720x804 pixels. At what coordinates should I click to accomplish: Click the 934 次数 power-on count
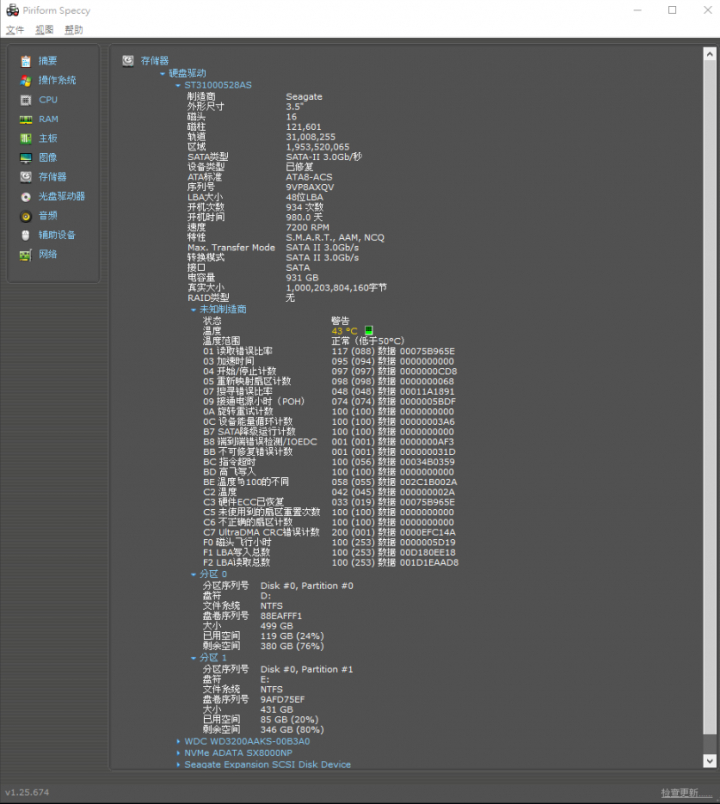click(305, 207)
